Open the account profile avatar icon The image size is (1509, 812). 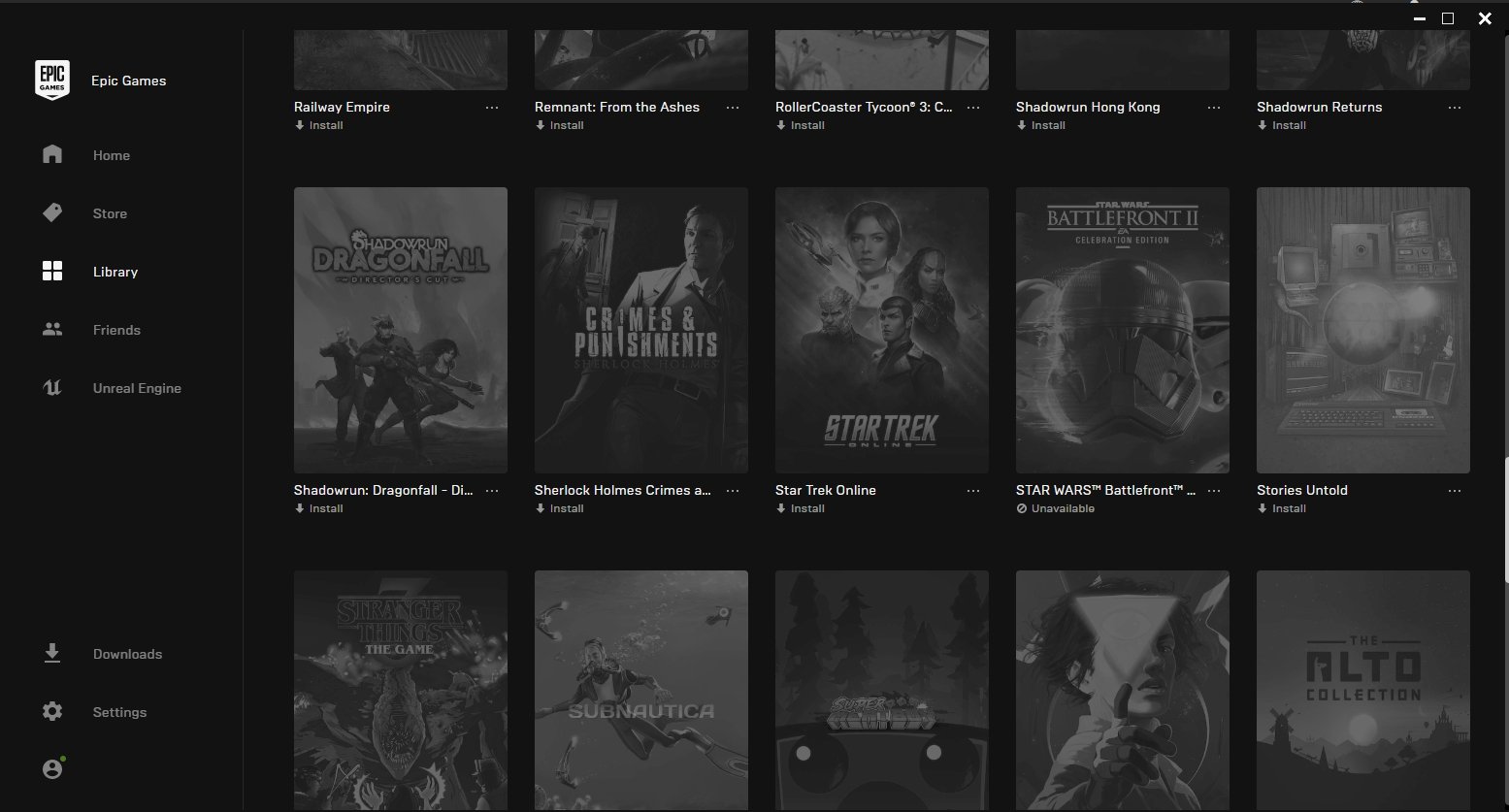point(52,768)
